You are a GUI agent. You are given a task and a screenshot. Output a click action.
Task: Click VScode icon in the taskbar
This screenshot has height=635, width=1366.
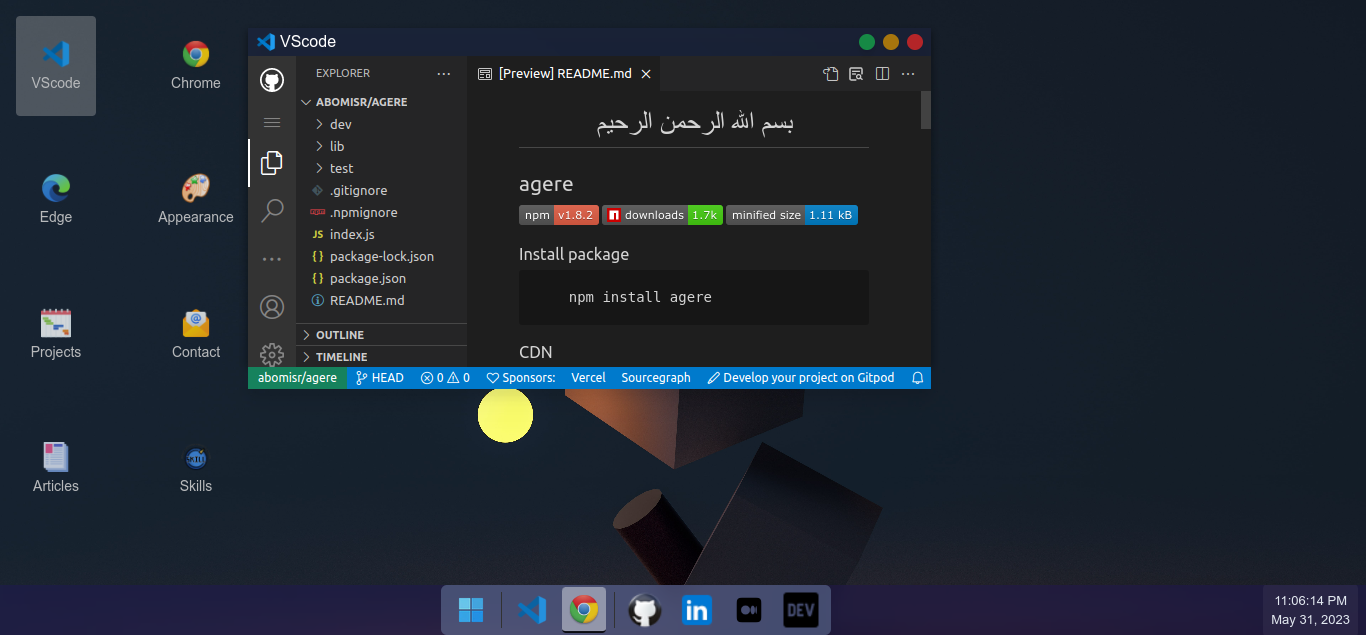531,610
